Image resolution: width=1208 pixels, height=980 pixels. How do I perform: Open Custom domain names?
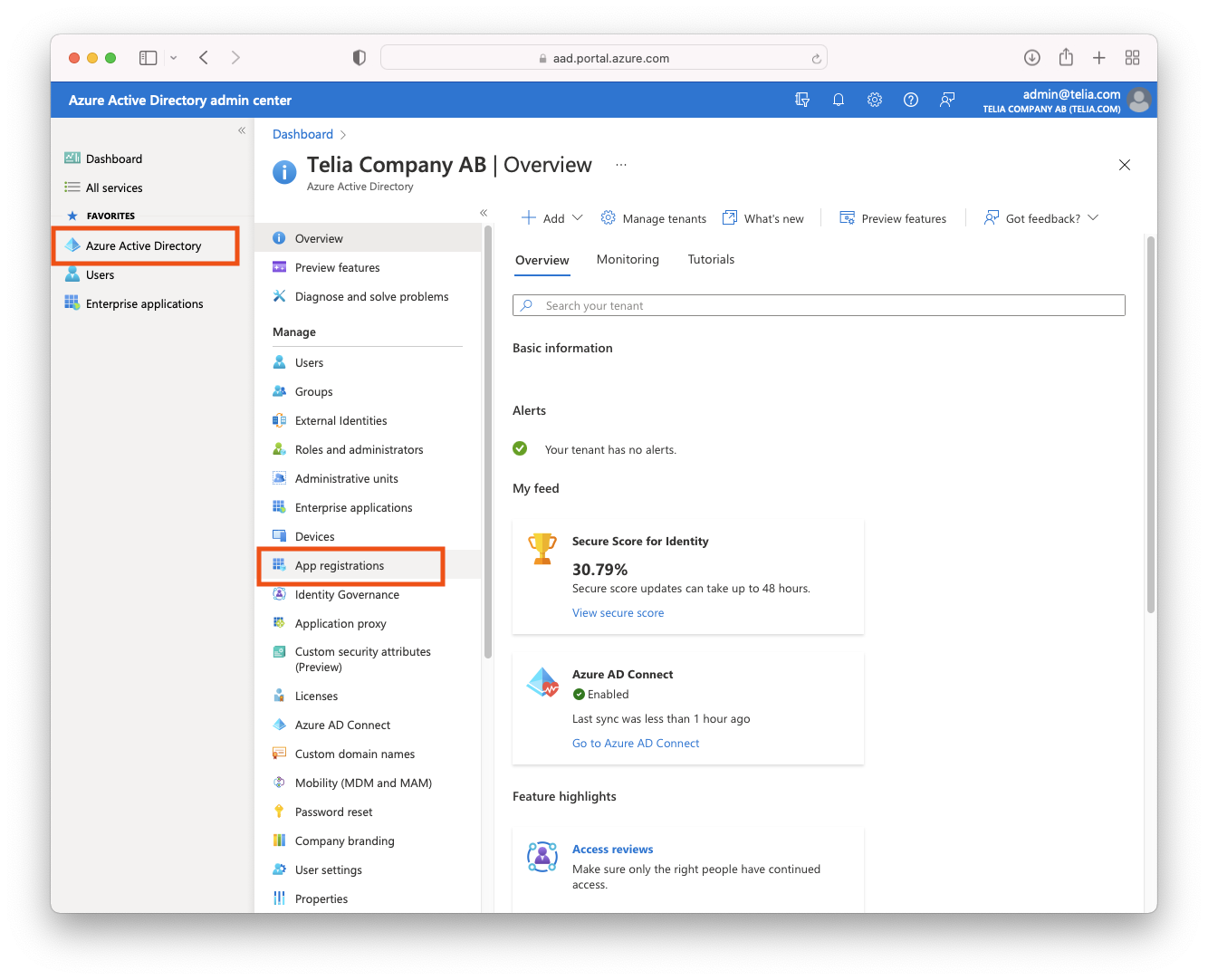tap(369, 754)
